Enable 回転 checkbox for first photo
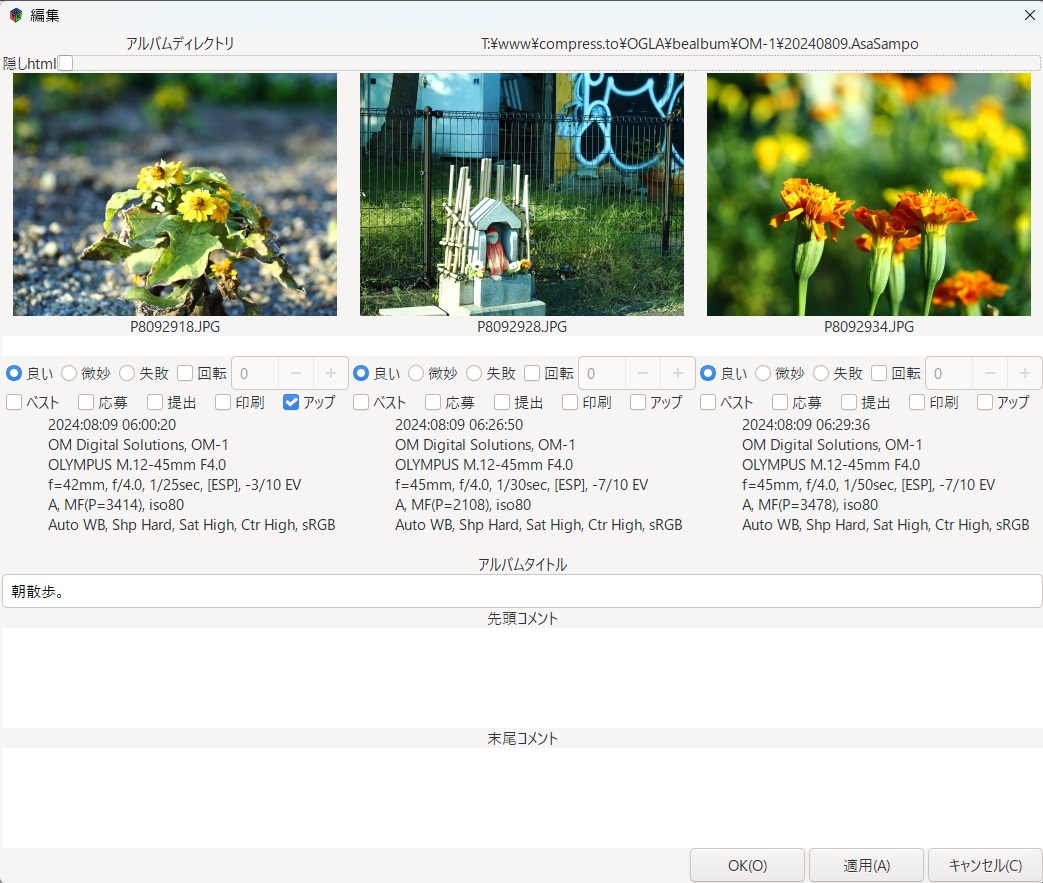The image size is (1043, 883). pos(185,373)
